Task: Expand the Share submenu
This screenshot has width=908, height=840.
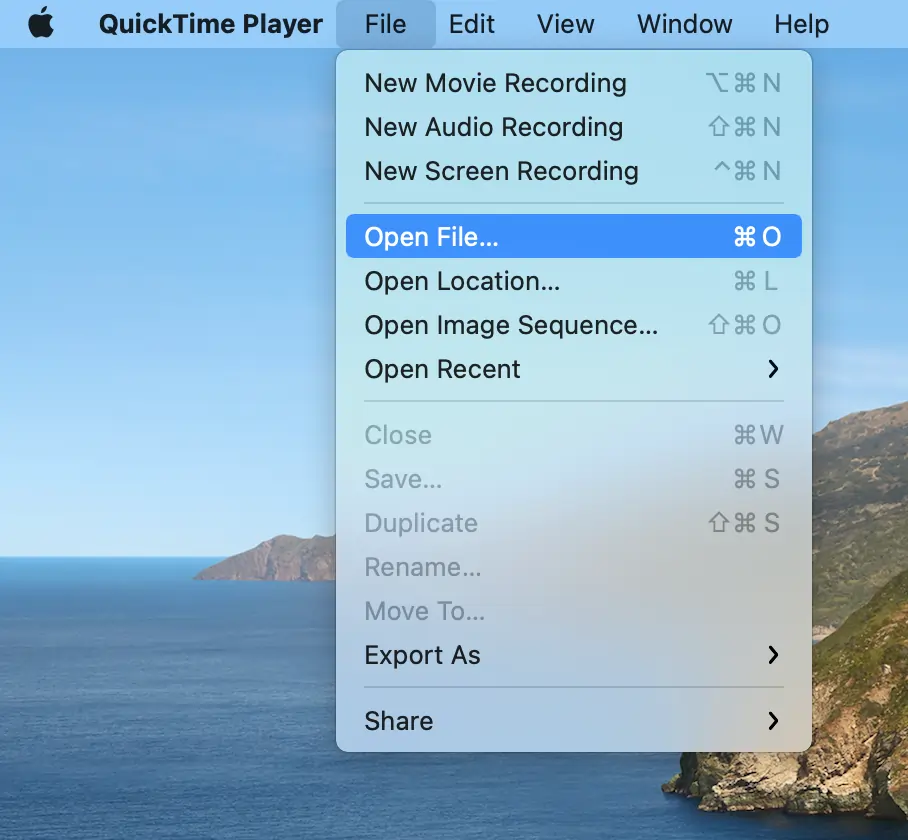Action: pos(573,721)
